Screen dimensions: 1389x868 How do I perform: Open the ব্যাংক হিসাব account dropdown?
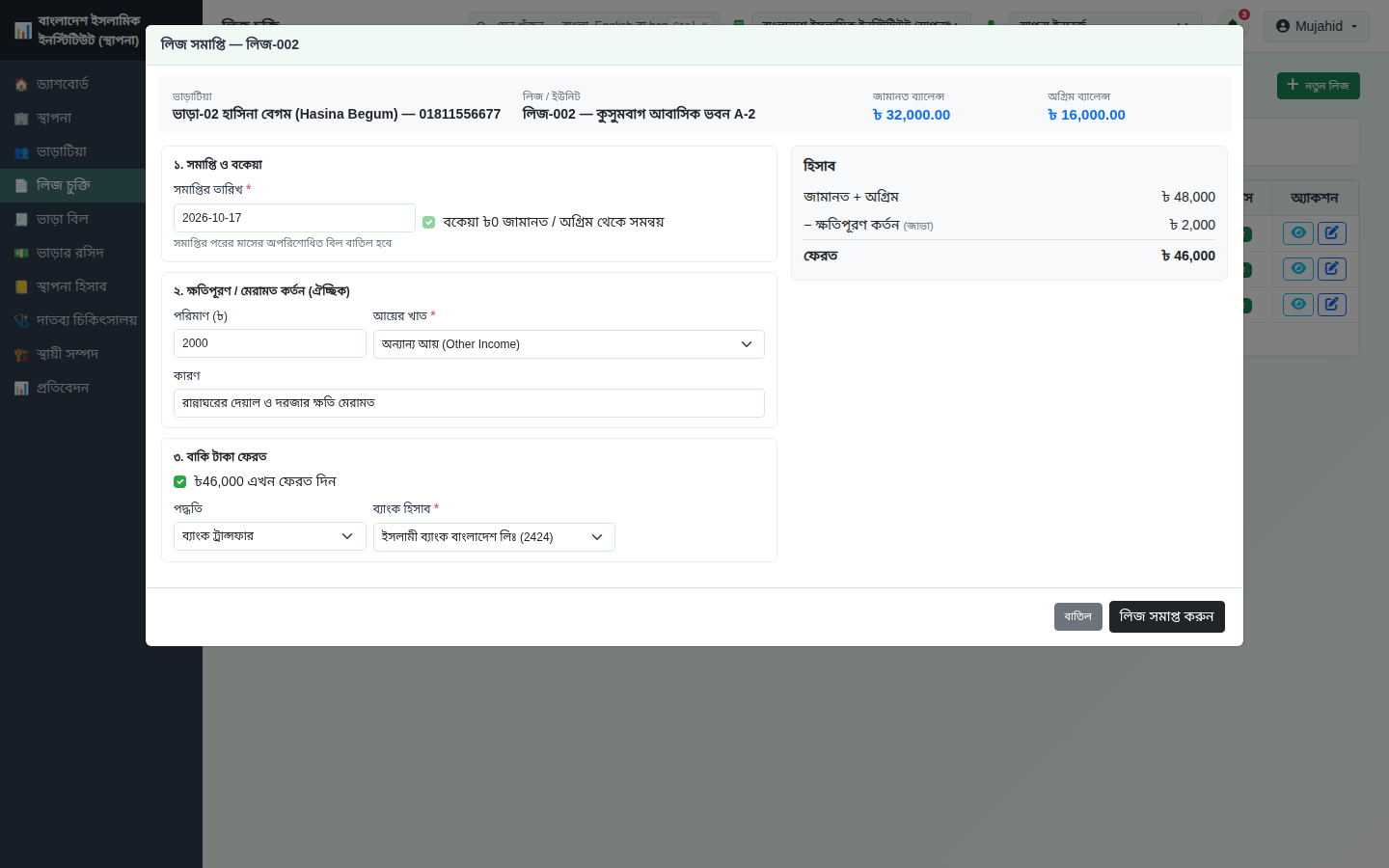tap(494, 537)
